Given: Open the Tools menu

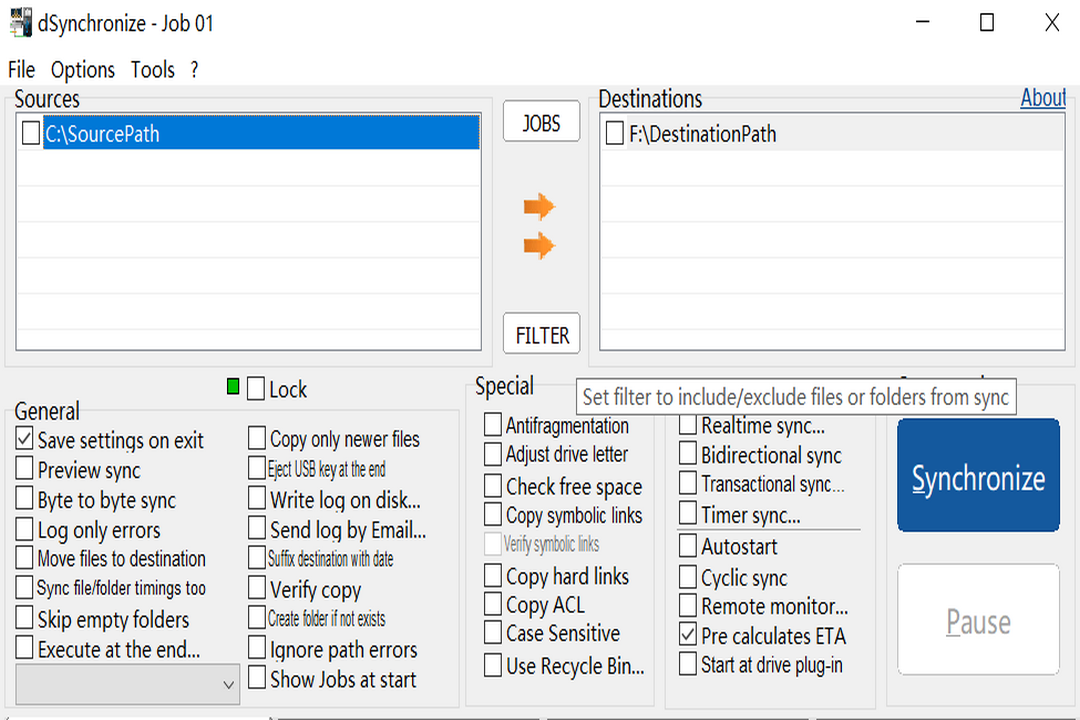Looking at the screenshot, I should click(x=152, y=70).
